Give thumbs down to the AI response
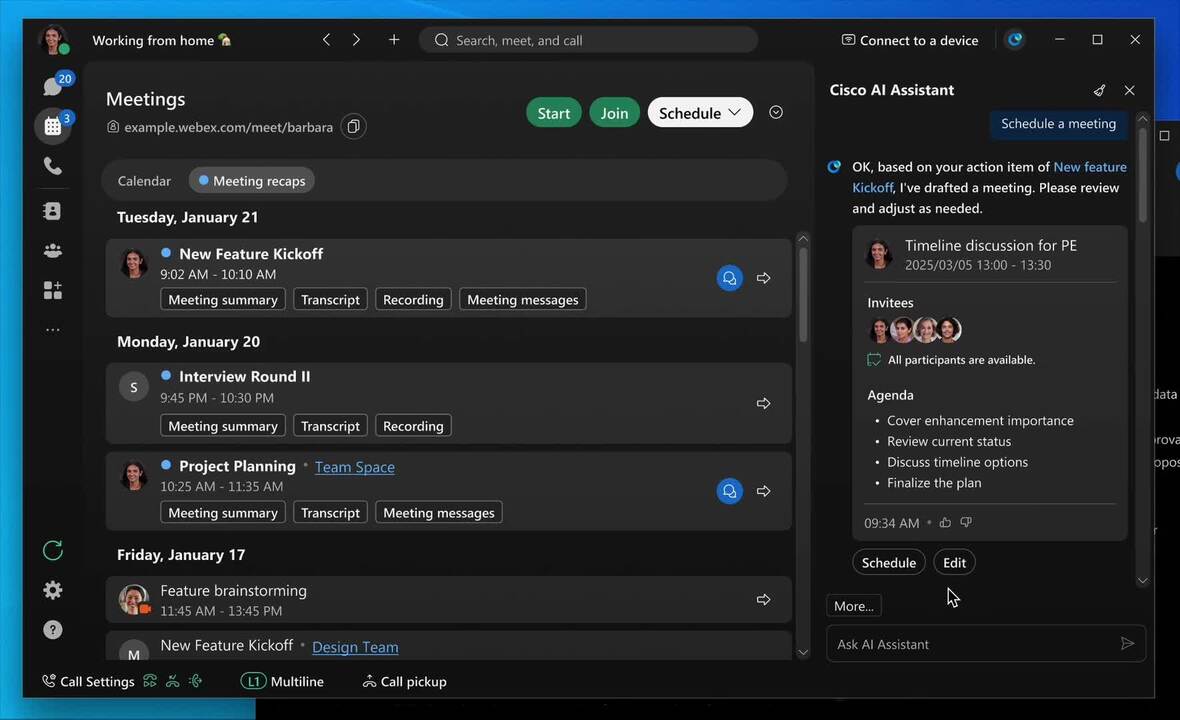The width and height of the screenshot is (1180, 720). click(966, 522)
